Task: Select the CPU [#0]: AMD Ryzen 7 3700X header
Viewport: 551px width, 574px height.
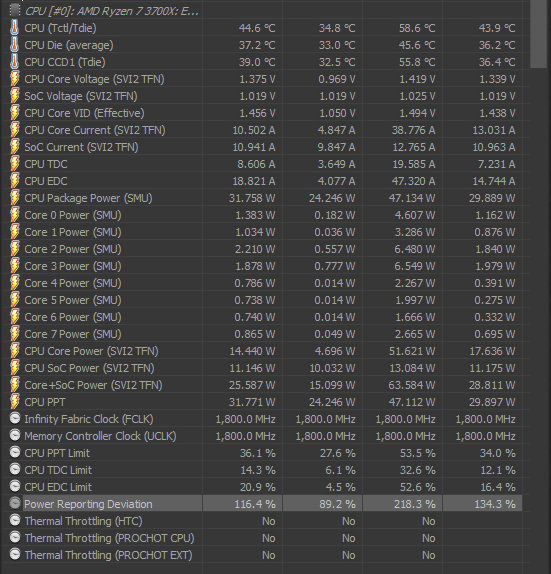Action: point(112,11)
